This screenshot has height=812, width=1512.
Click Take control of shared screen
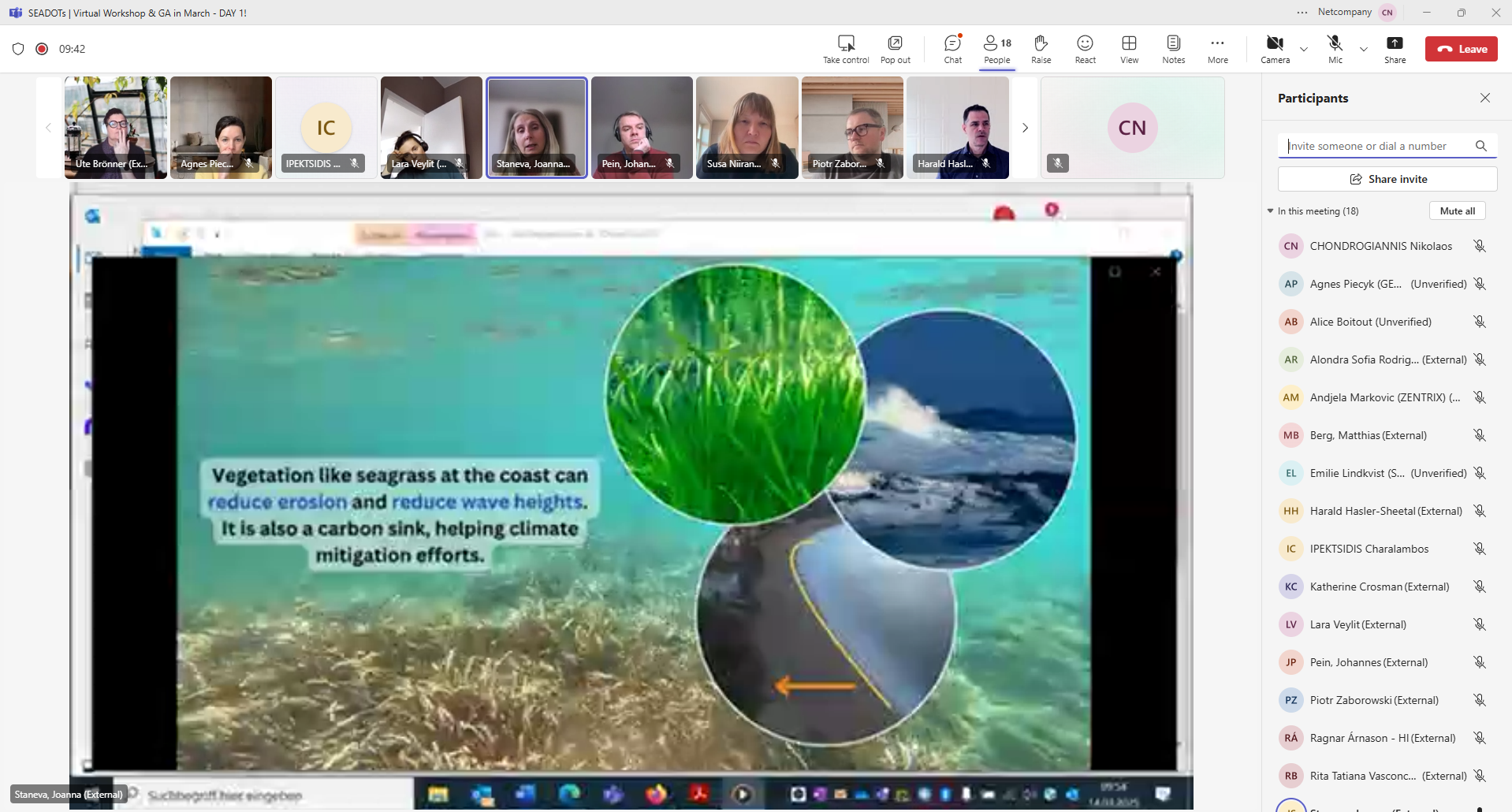coord(846,49)
